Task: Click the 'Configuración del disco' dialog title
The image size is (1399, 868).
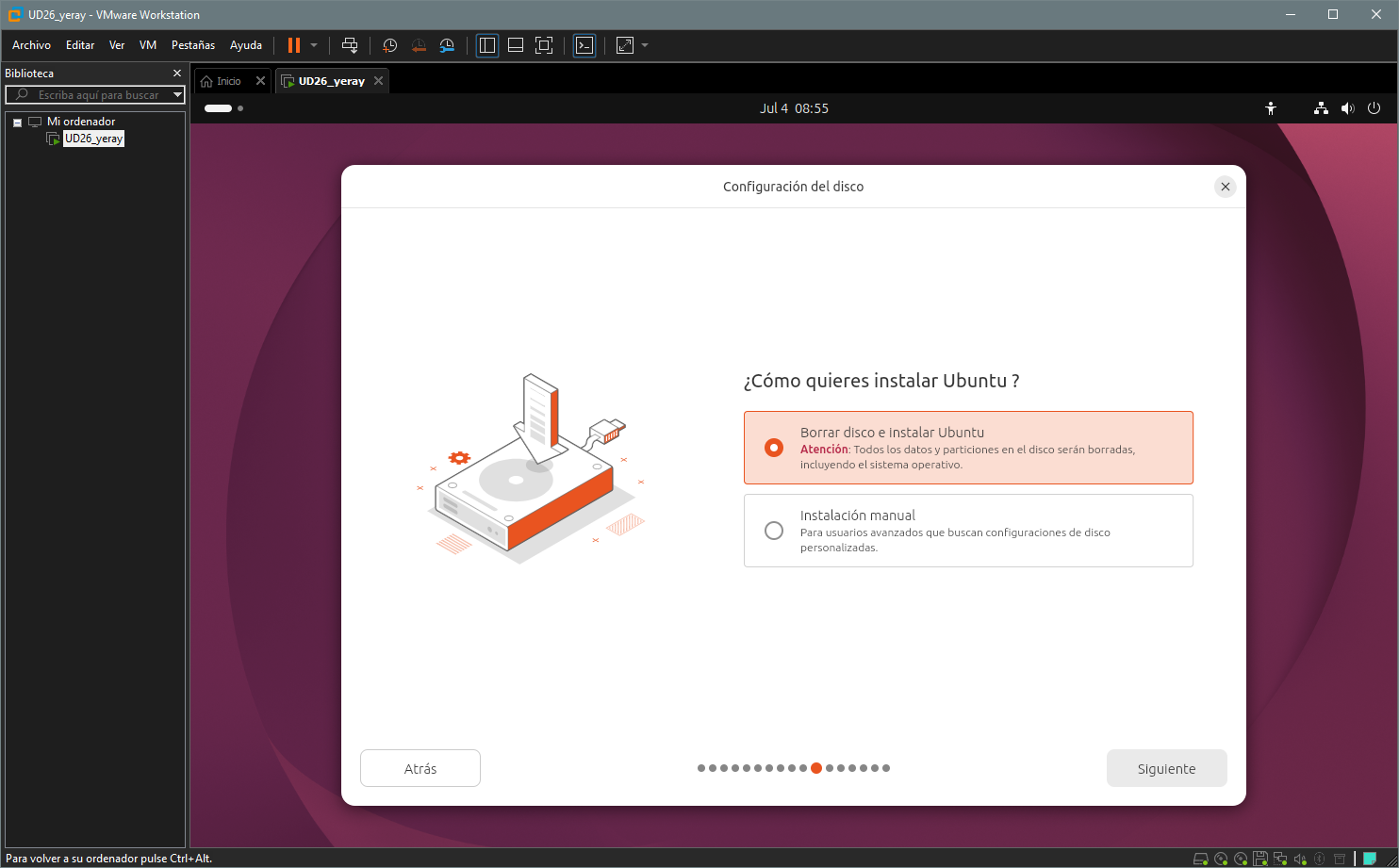Action: tap(793, 187)
